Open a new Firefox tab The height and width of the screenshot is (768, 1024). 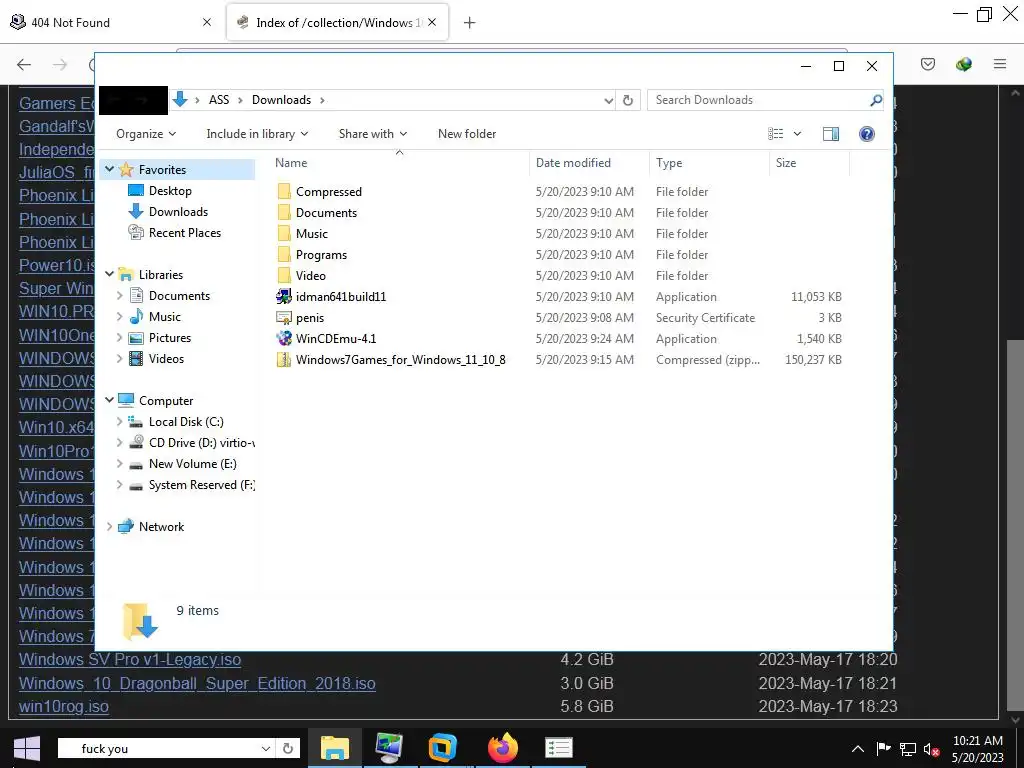click(x=470, y=23)
